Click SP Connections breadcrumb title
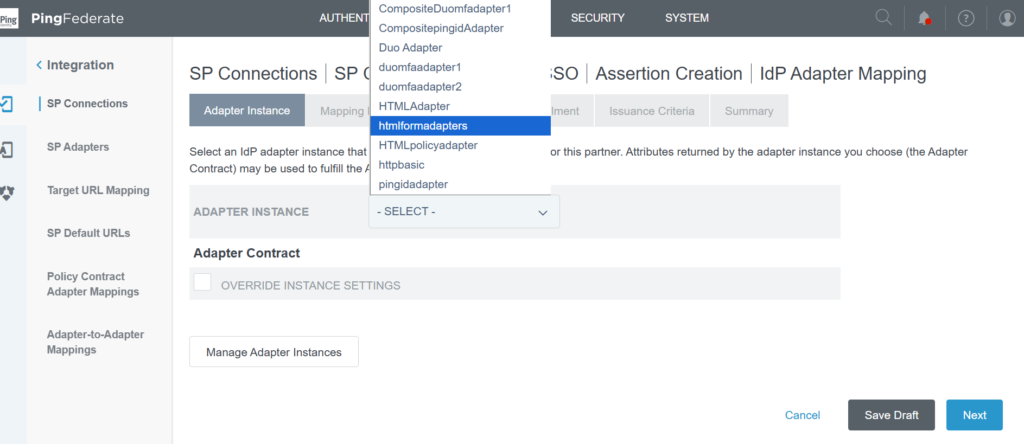The image size is (1024, 444). 253,74
